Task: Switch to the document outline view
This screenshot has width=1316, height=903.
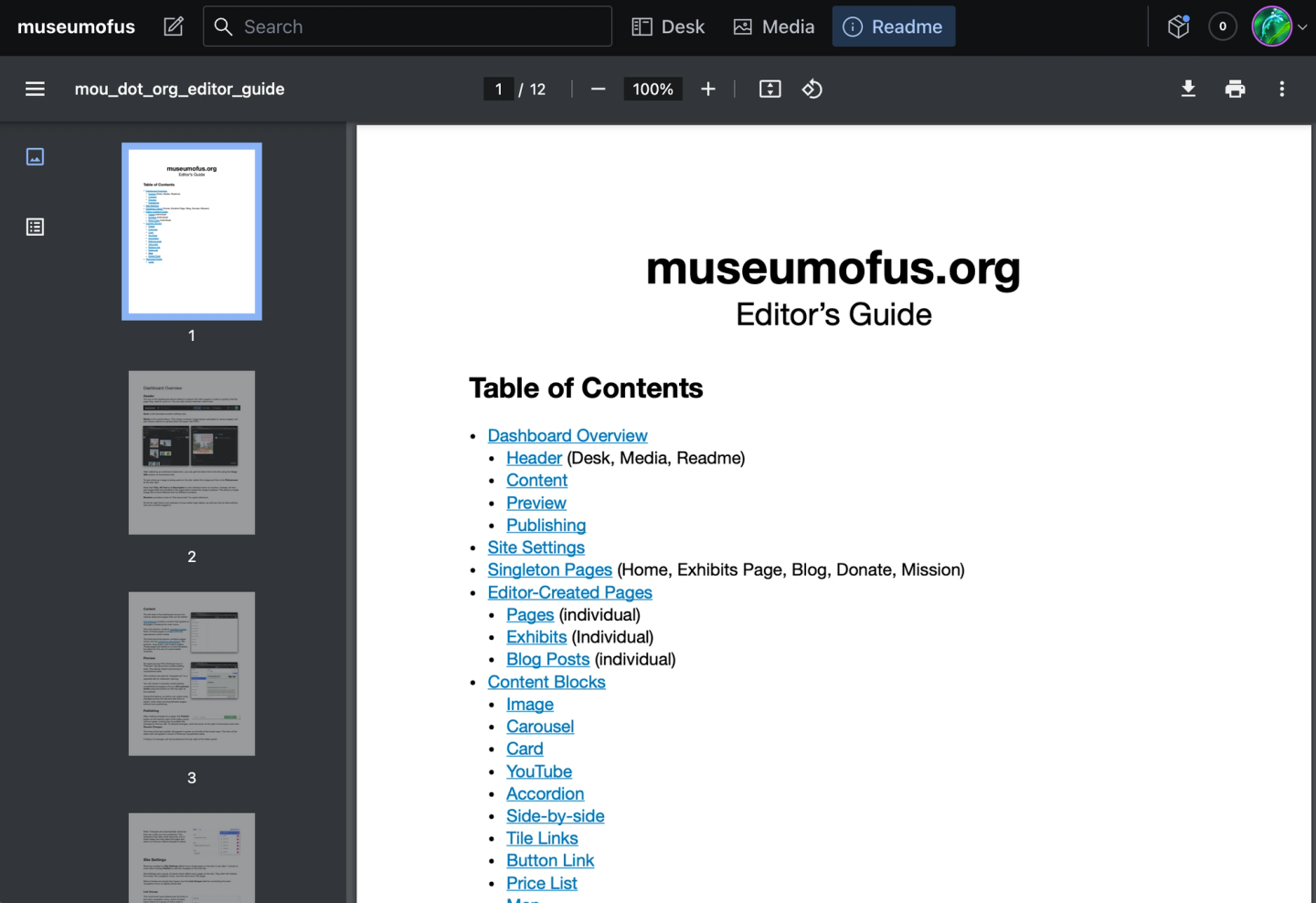Action: tap(35, 227)
